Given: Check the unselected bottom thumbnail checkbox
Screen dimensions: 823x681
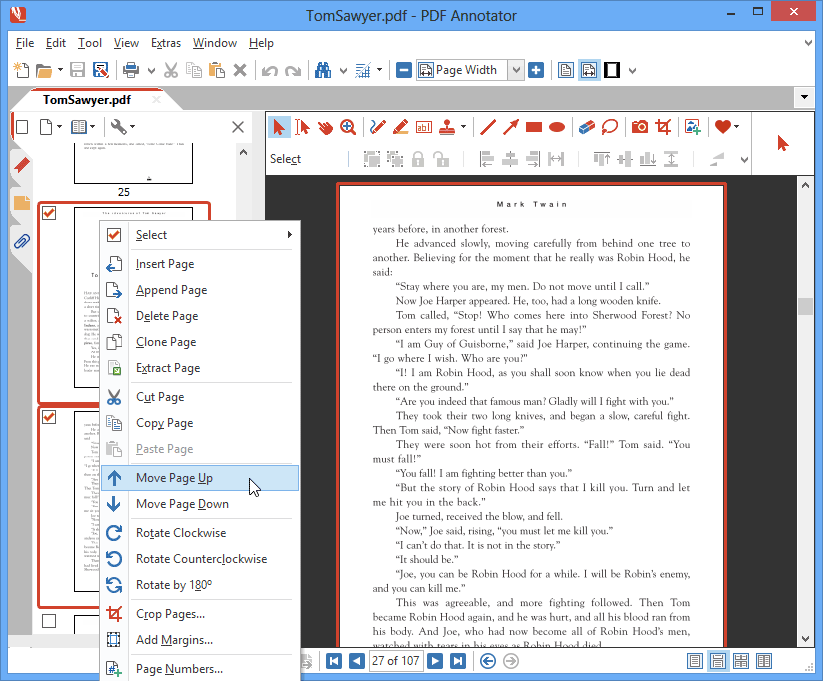Looking at the screenshot, I should pos(49,621).
